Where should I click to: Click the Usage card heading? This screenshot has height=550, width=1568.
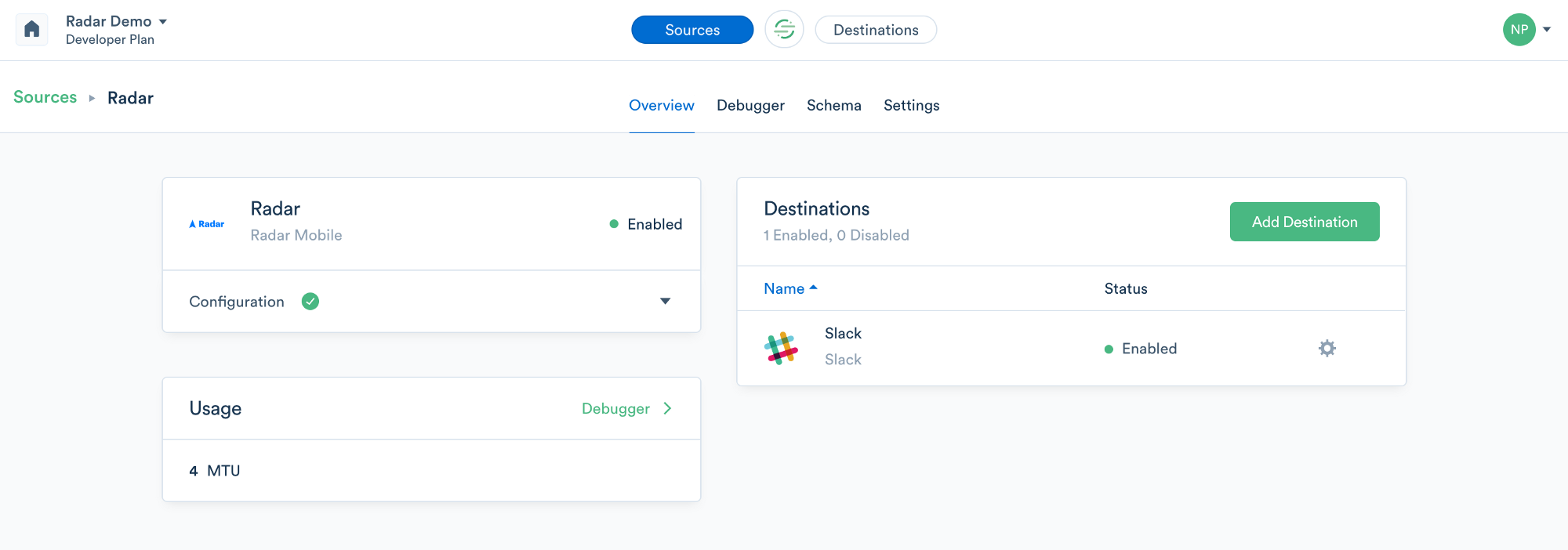(216, 408)
